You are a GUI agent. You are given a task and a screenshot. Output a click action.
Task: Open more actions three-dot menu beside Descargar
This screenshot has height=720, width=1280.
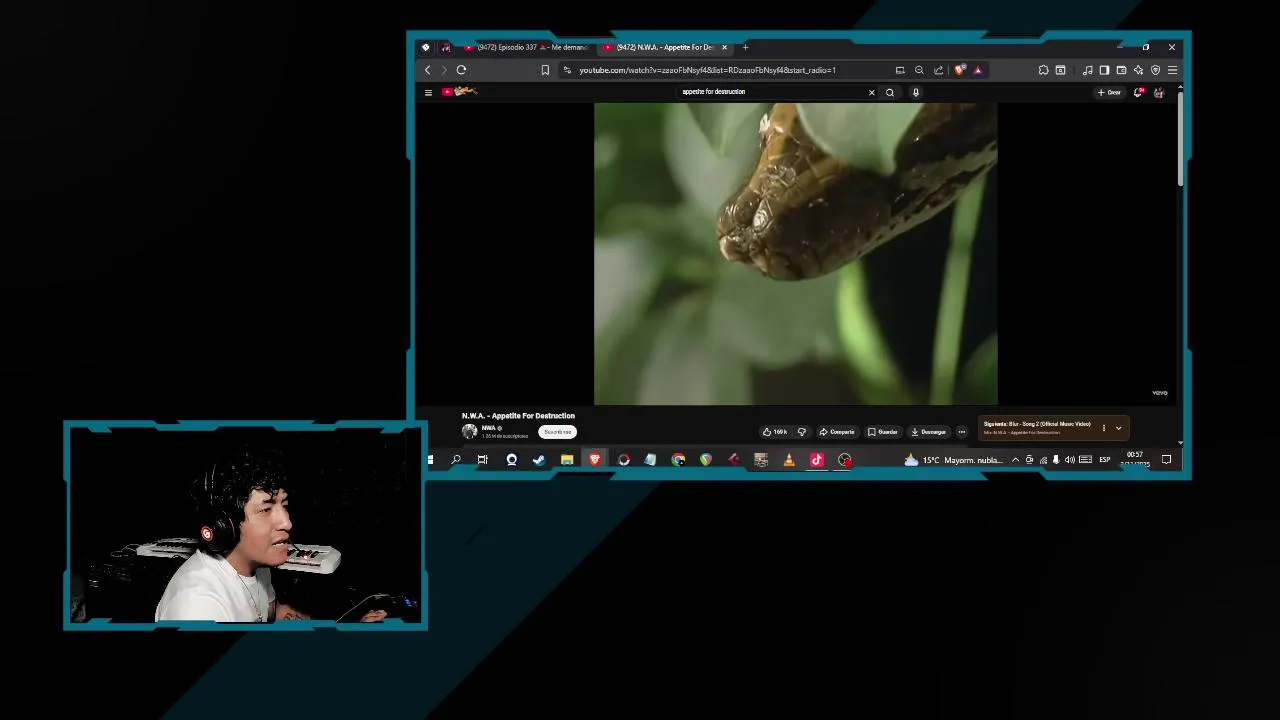[x=962, y=432]
